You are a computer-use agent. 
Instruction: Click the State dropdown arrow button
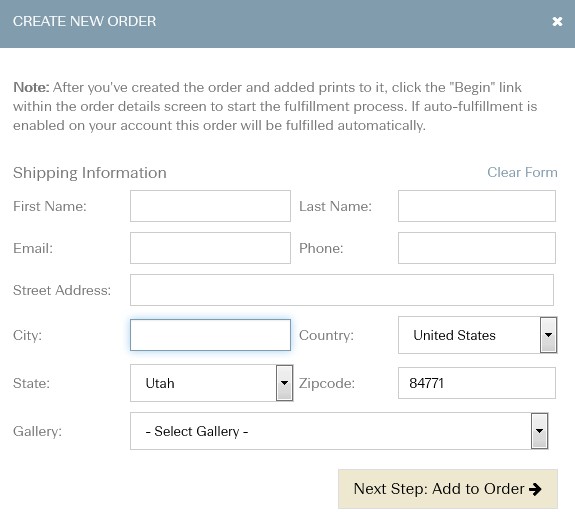tap(284, 383)
